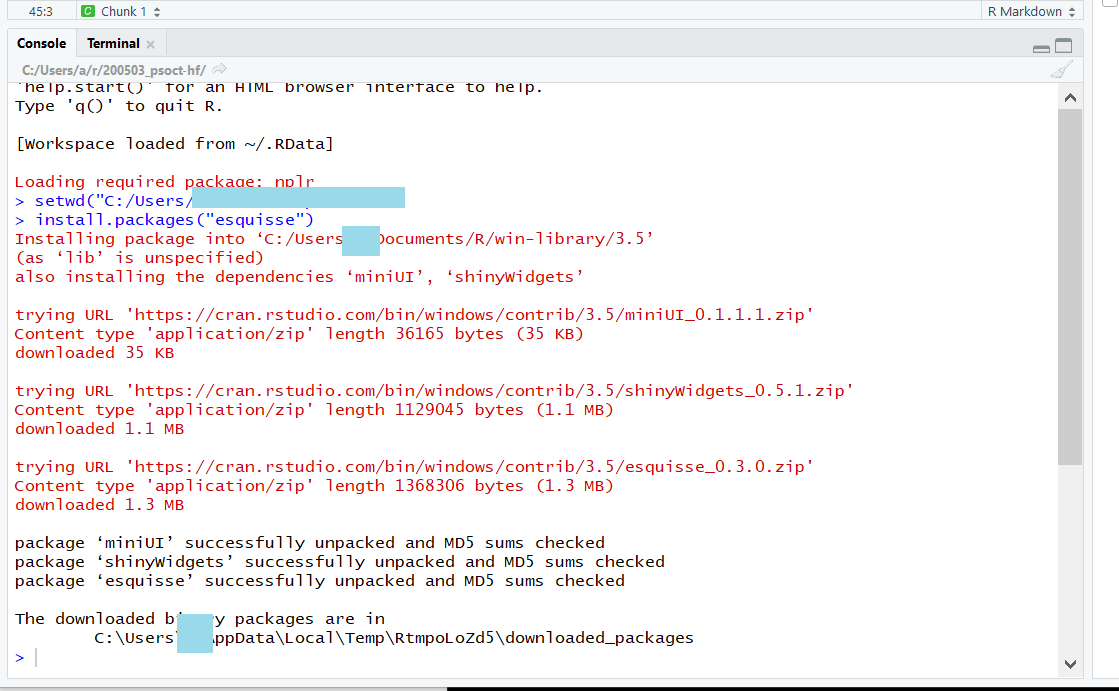
Task: Click the console vertical scrollbar thumb
Action: [1069, 285]
